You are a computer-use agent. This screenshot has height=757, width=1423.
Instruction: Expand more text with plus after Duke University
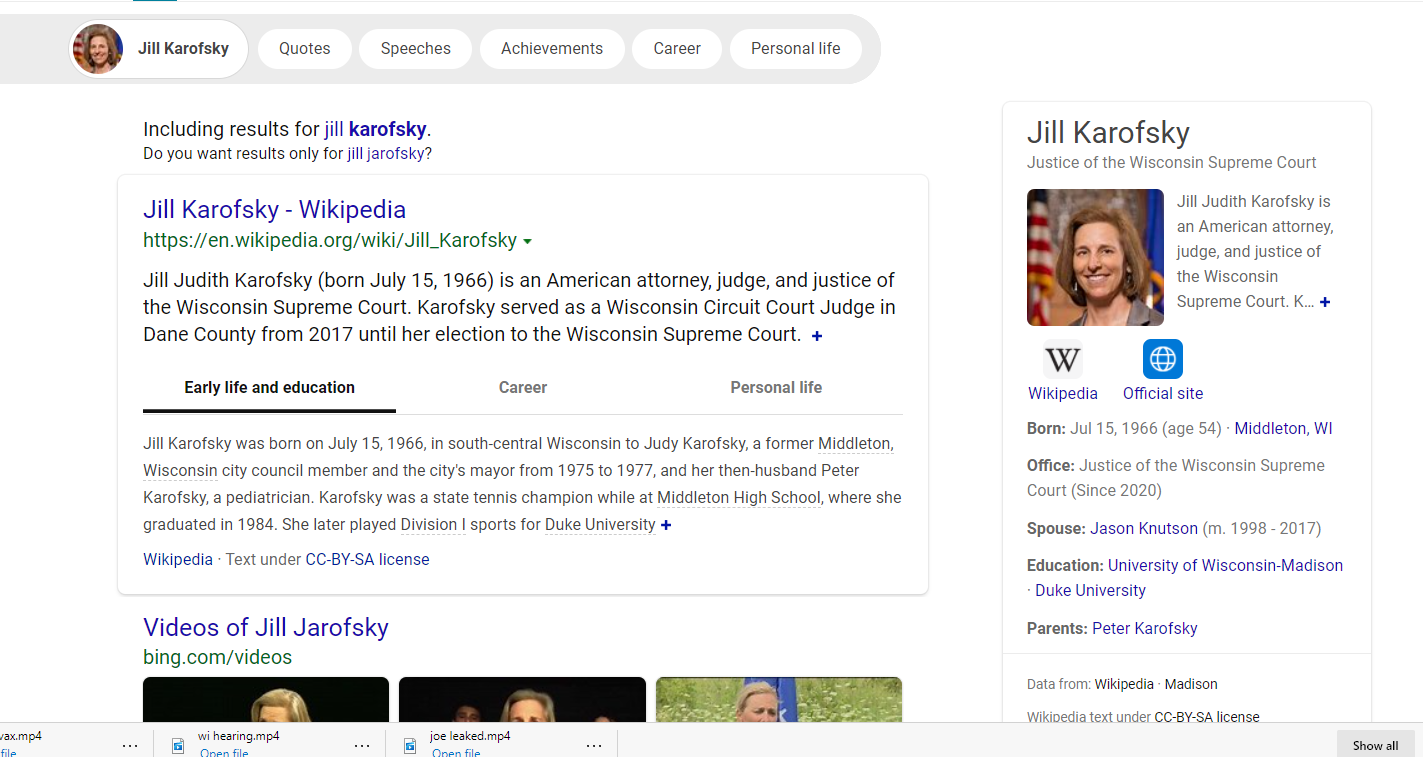(666, 525)
